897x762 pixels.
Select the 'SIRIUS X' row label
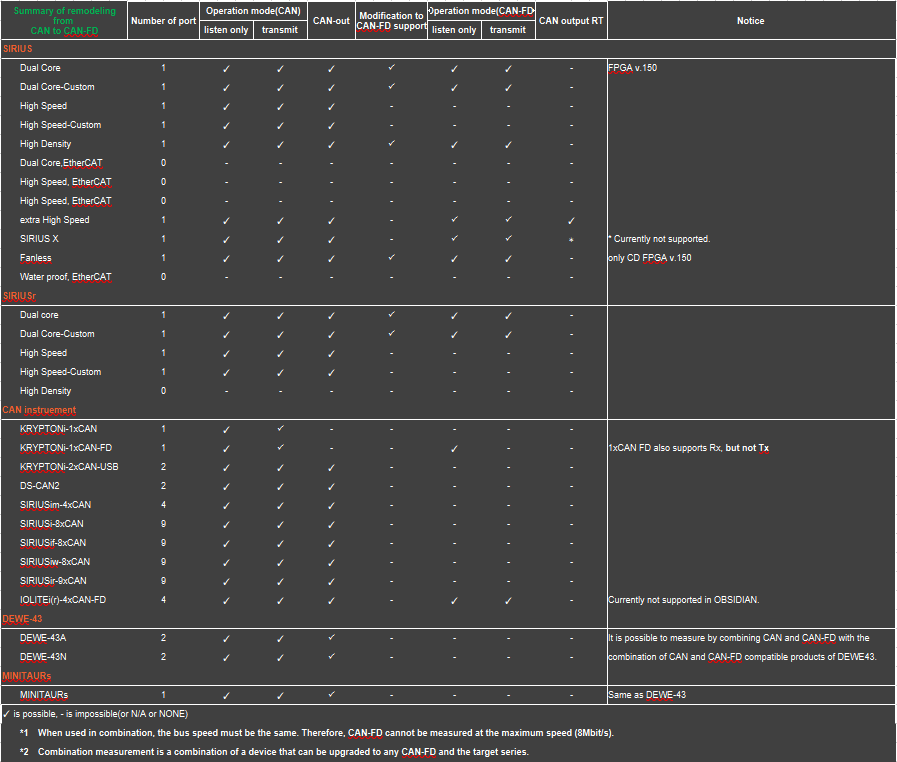pyautogui.click(x=39, y=239)
